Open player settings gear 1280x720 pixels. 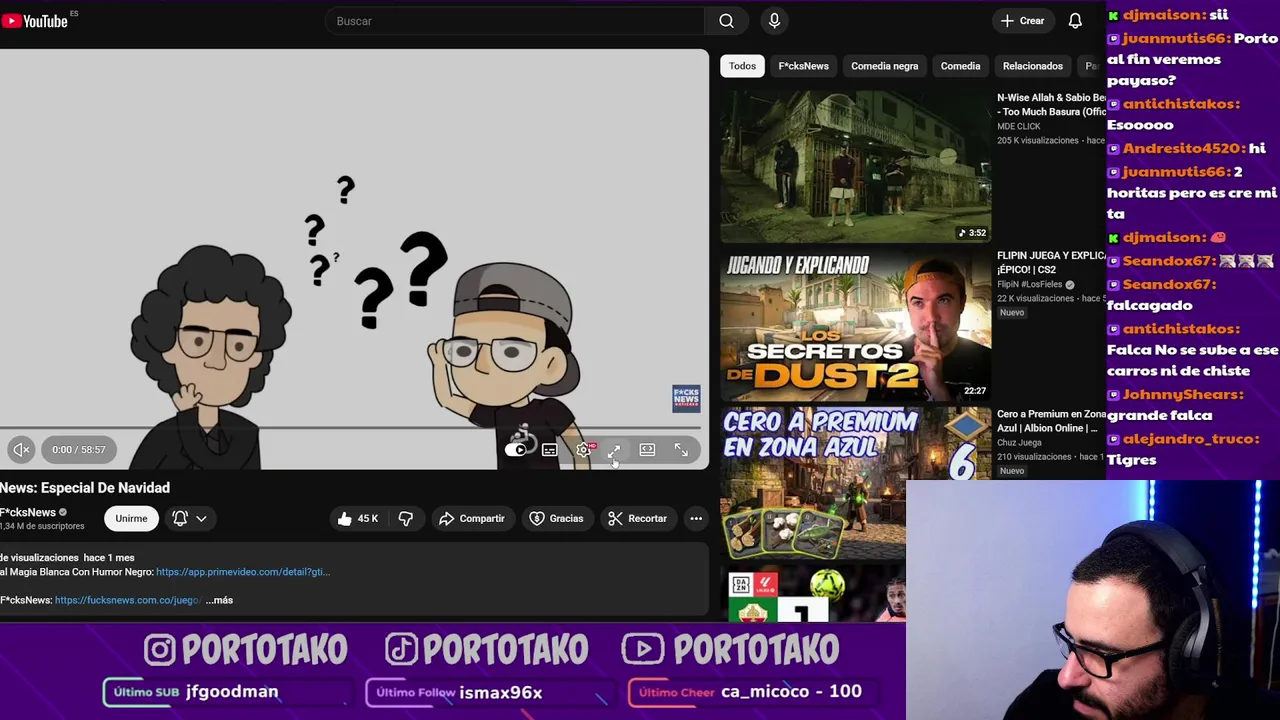(x=584, y=450)
